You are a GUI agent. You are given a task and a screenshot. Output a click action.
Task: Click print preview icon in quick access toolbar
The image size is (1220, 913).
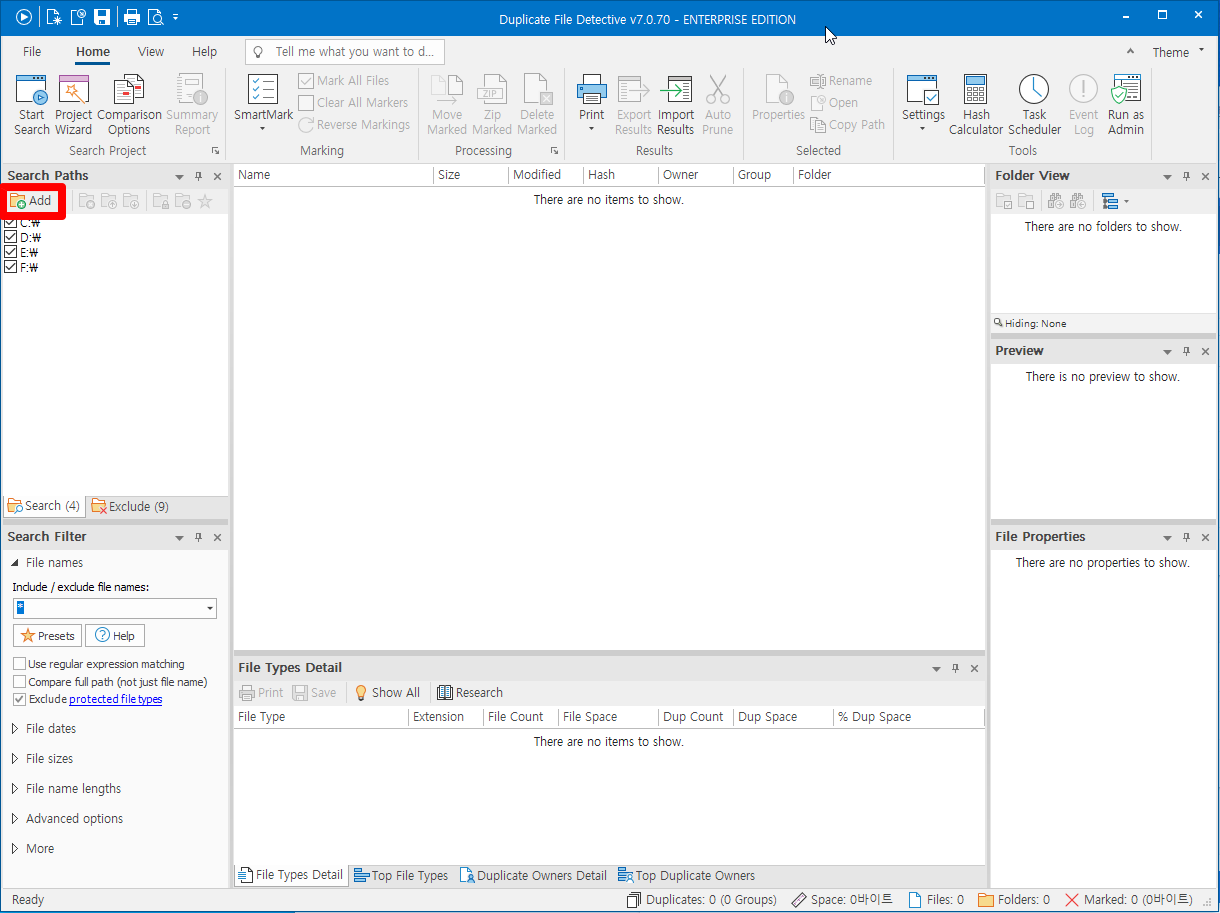(155, 17)
